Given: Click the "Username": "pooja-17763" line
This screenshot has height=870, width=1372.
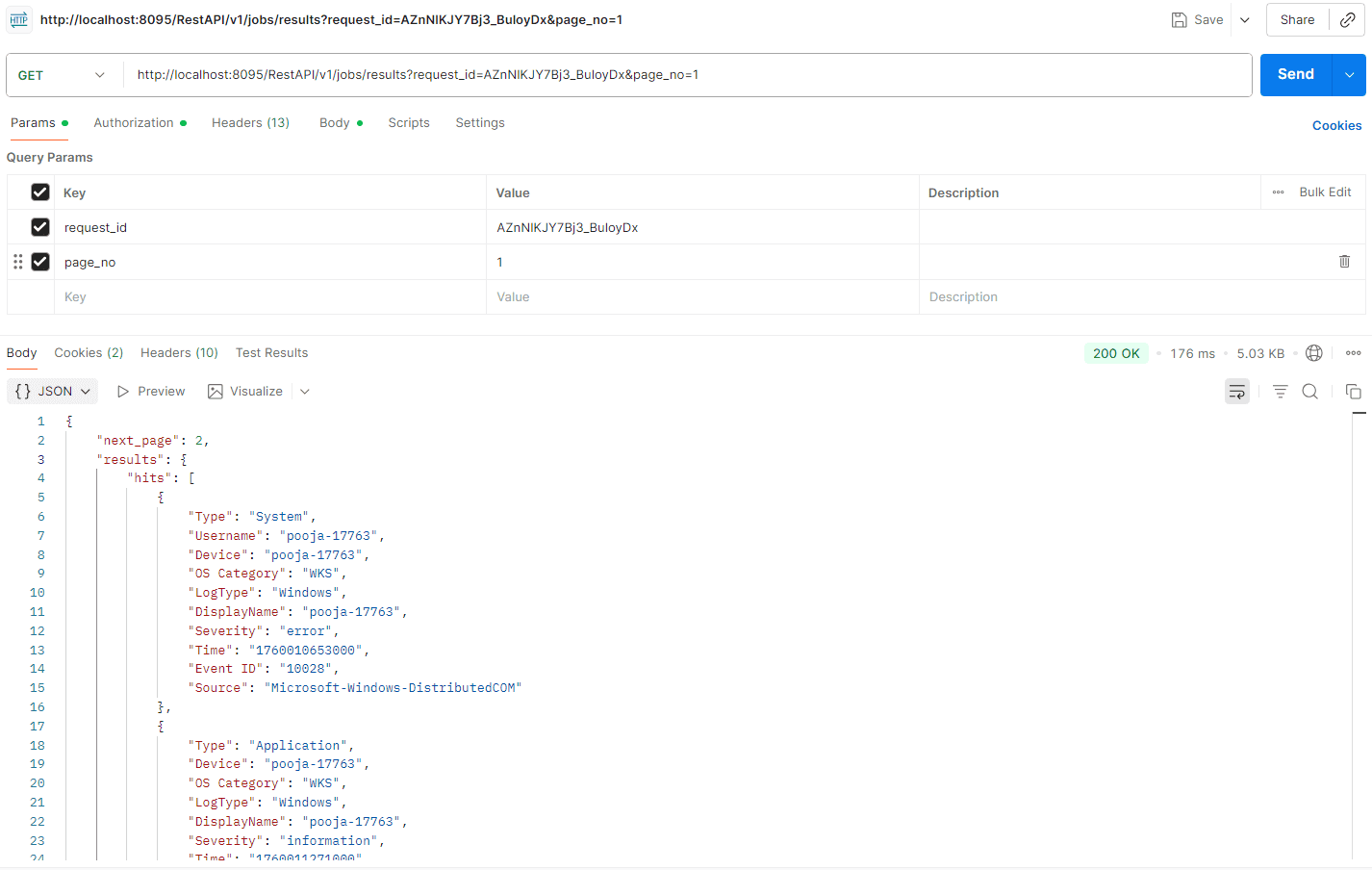Looking at the screenshot, I should pos(286,536).
